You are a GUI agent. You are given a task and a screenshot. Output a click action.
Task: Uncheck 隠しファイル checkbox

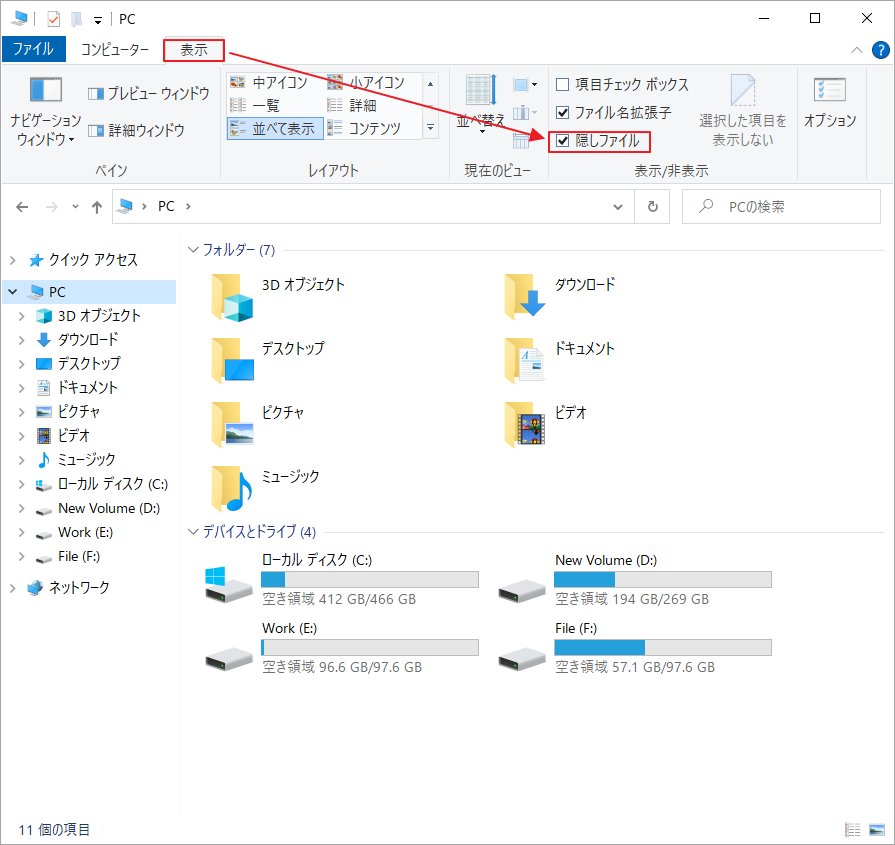click(x=562, y=140)
